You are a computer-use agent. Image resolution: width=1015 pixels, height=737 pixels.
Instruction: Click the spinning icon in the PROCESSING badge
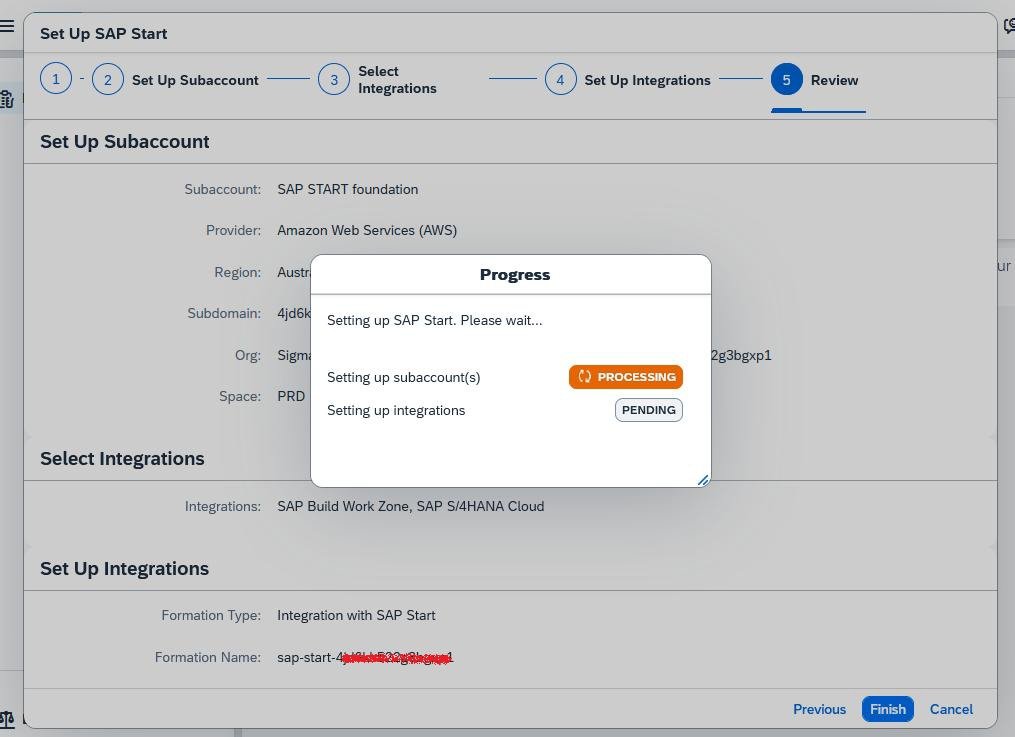585,377
